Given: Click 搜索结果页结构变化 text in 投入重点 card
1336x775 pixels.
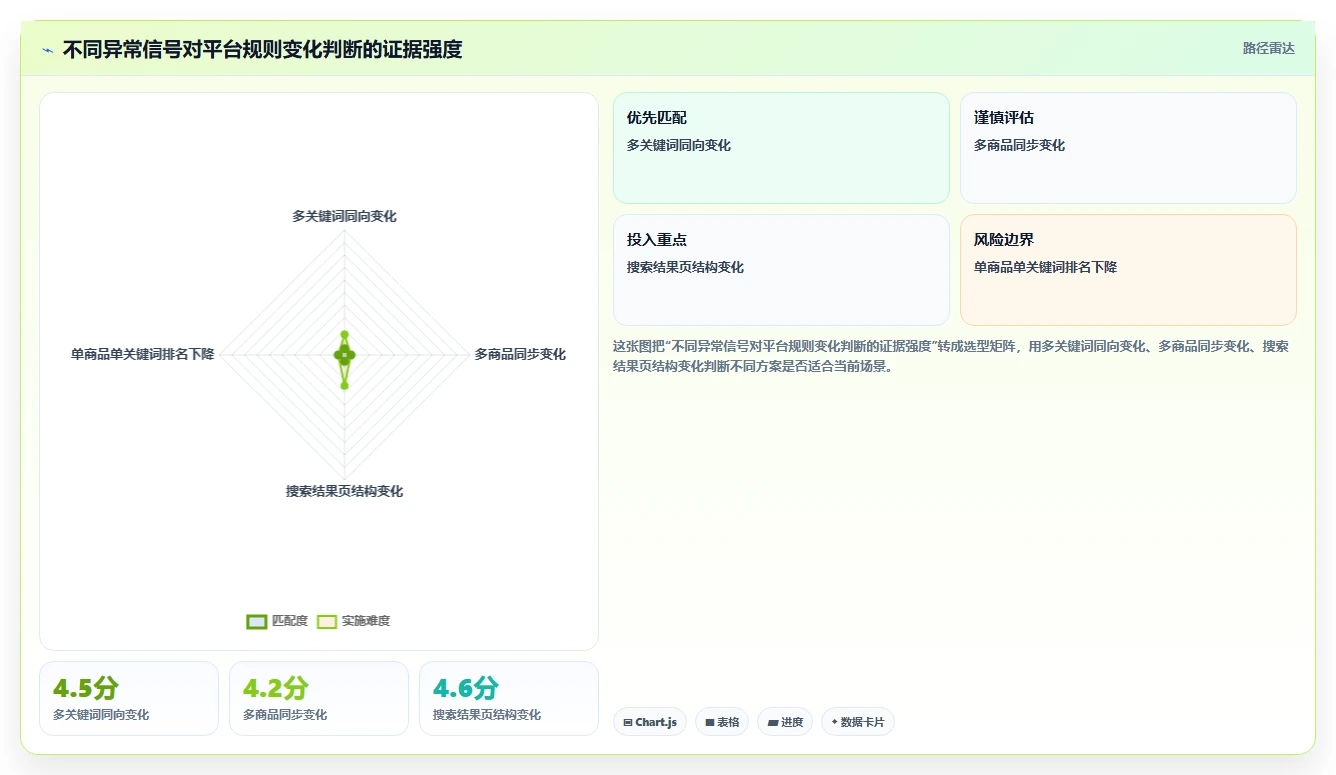Looking at the screenshot, I should (x=686, y=267).
